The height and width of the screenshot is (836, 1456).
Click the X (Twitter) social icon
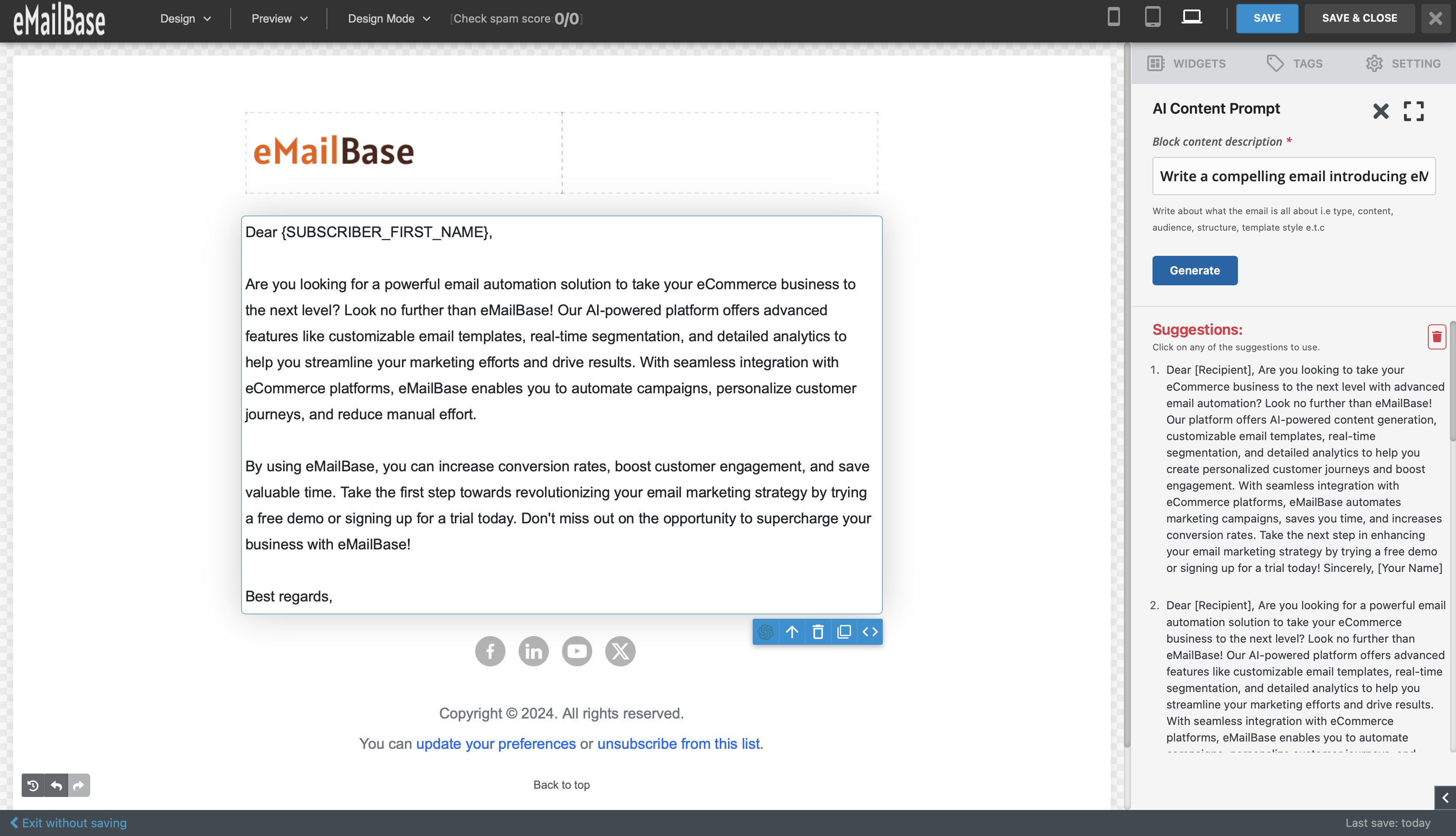(620, 651)
